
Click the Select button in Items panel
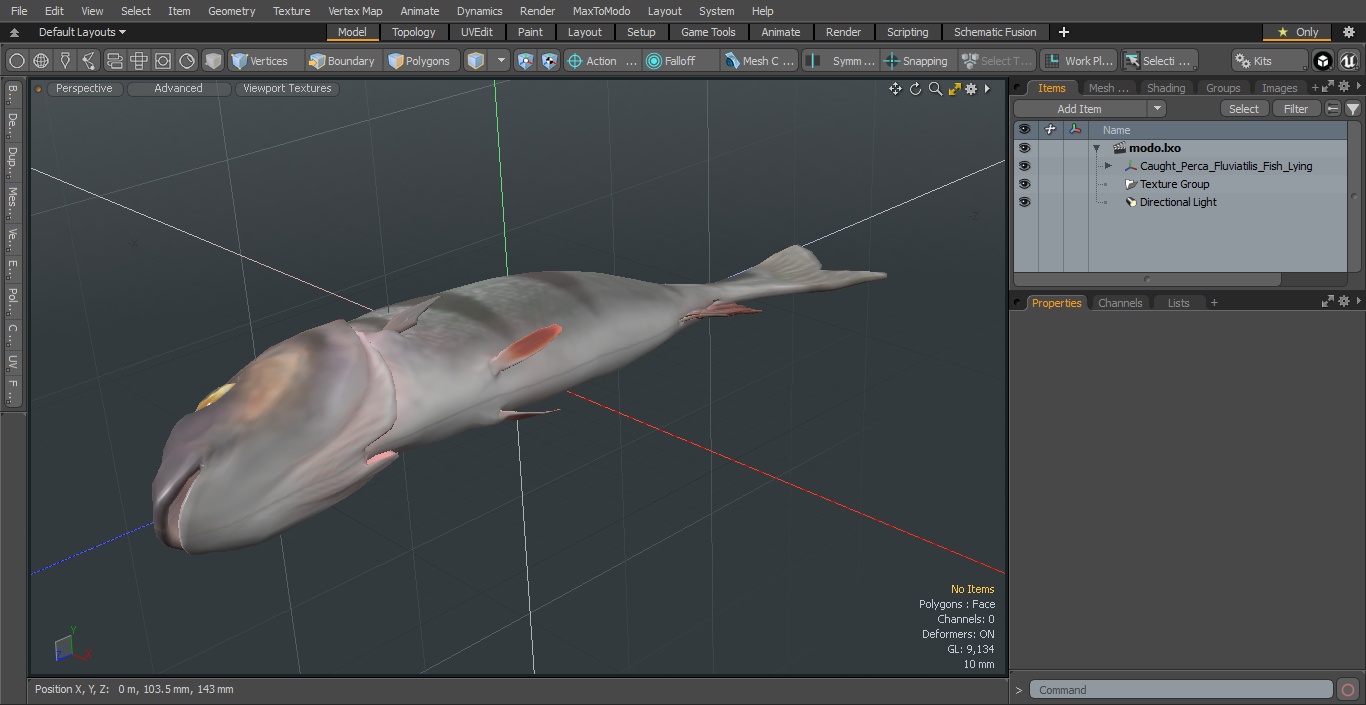(x=1243, y=109)
